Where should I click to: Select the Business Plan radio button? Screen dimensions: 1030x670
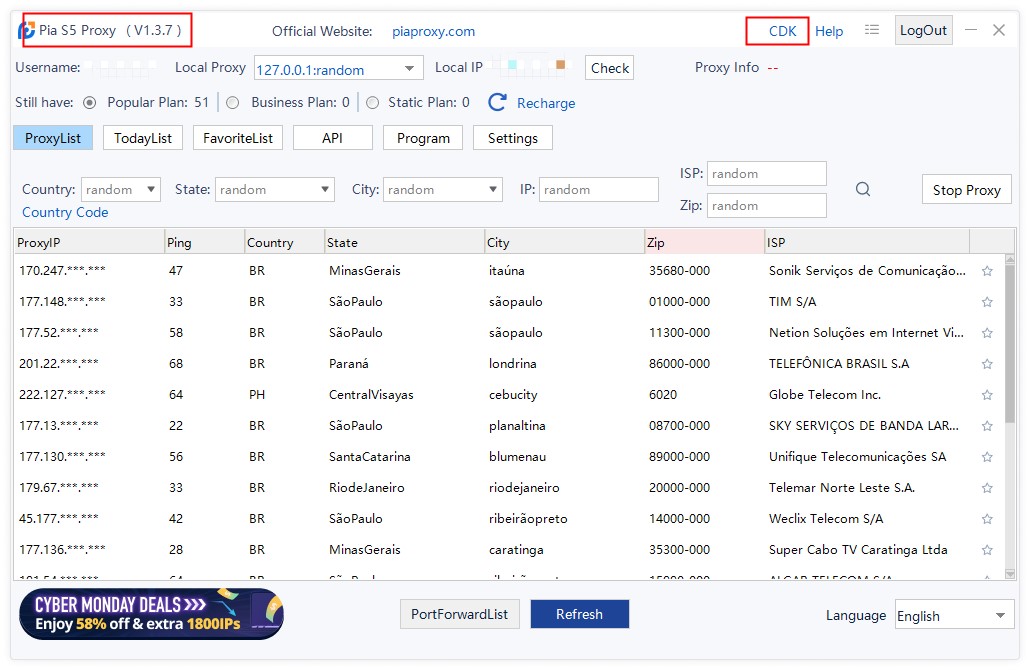click(233, 102)
